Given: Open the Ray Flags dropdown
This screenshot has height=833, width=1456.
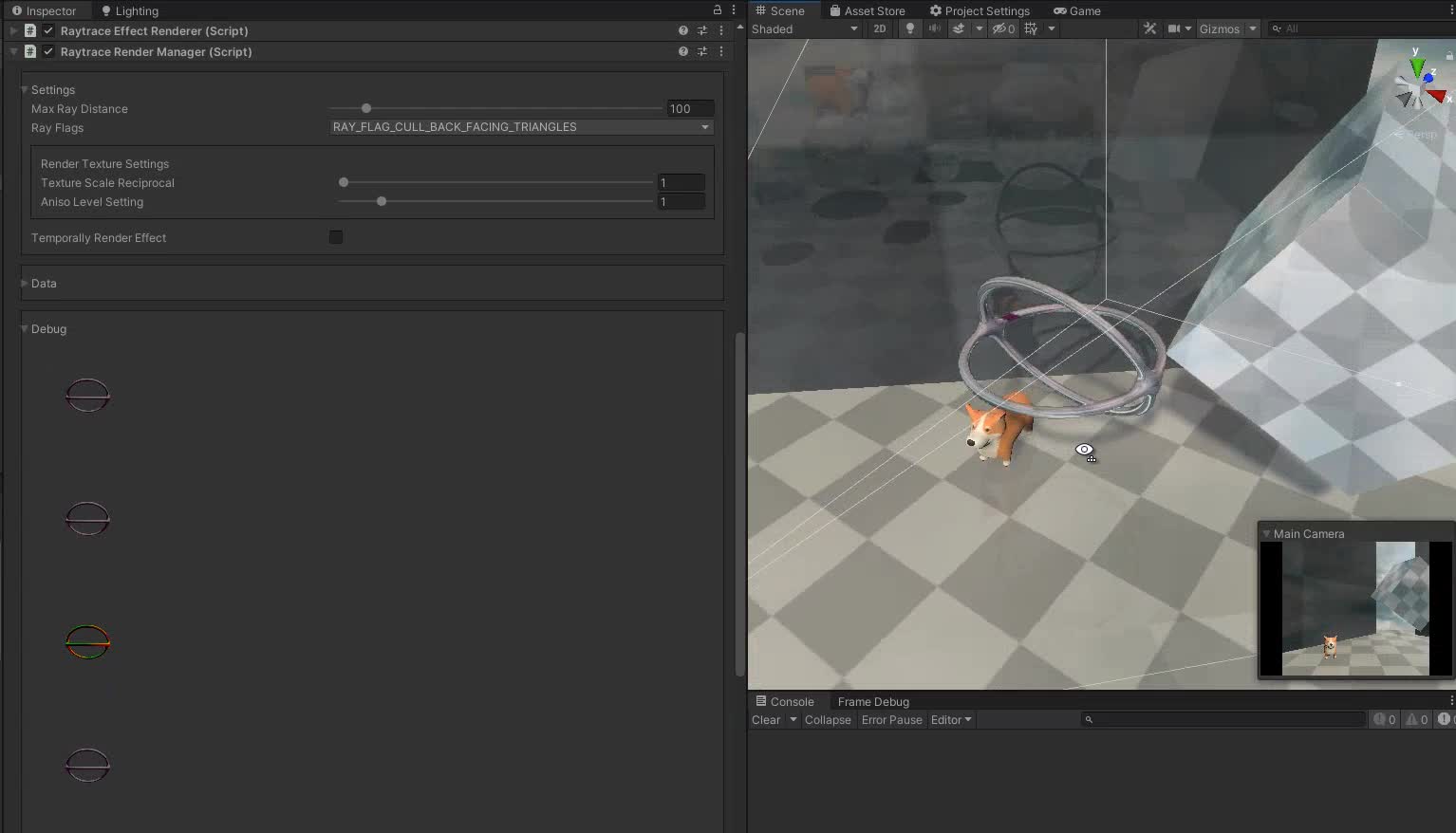Looking at the screenshot, I should click(x=521, y=127).
